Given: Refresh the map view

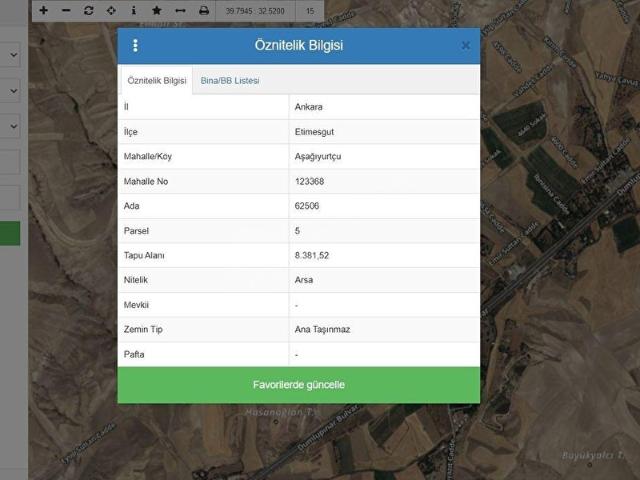Looking at the screenshot, I should [89, 11].
